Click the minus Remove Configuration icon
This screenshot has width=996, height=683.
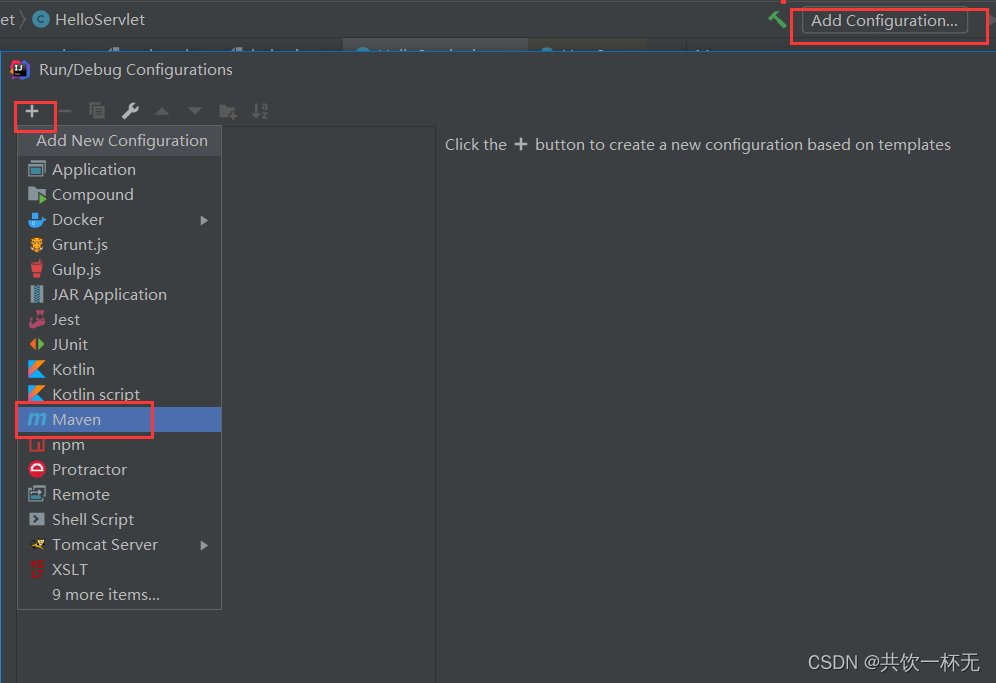point(65,112)
